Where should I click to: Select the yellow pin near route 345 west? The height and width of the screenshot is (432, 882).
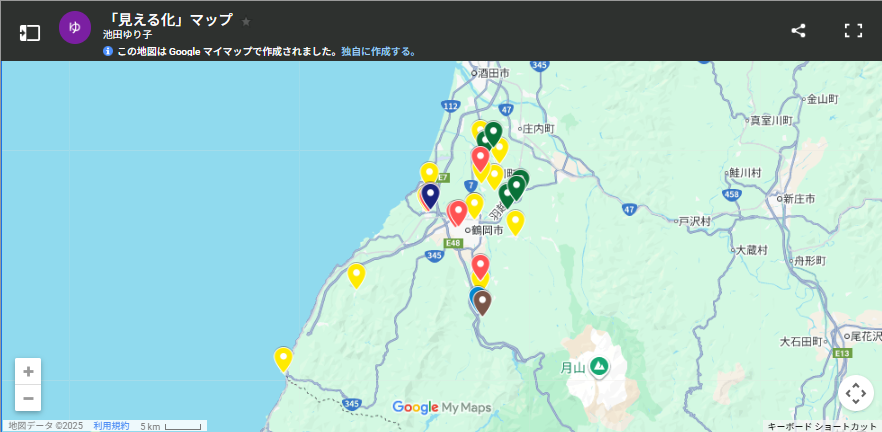pos(356,274)
